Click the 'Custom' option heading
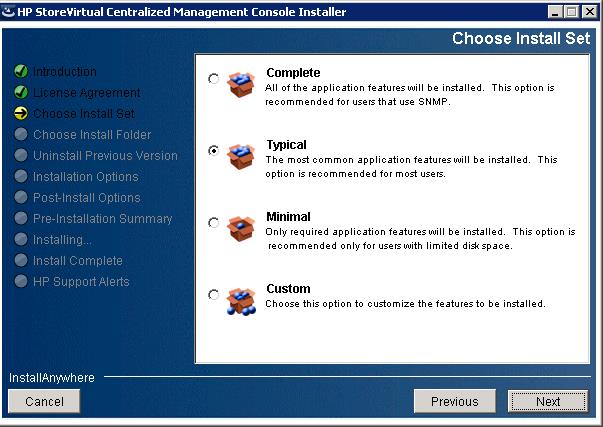Screen dimensions: 603x427 pos(288,289)
